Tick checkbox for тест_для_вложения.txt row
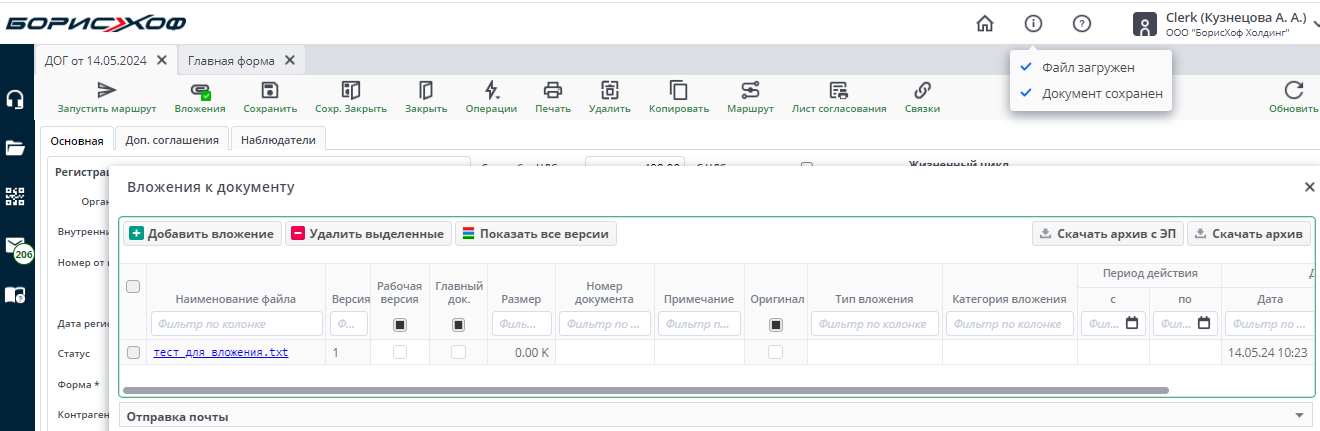 pyautogui.click(x=133, y=352)
